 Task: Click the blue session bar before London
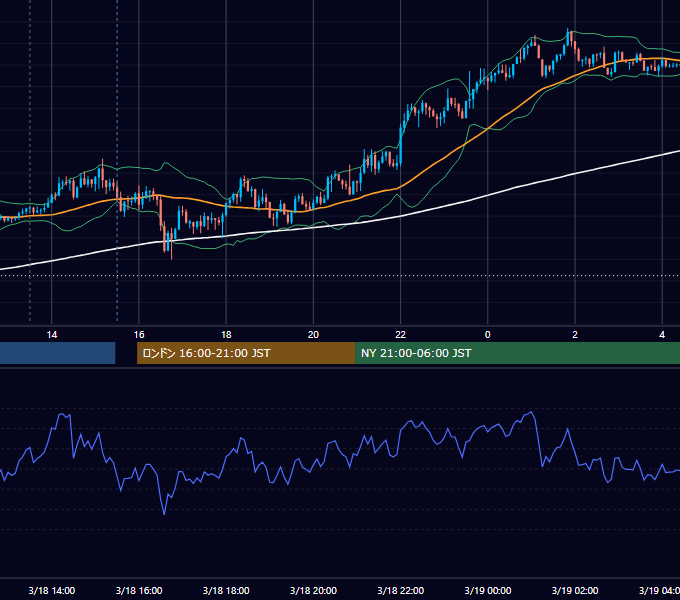58,353
